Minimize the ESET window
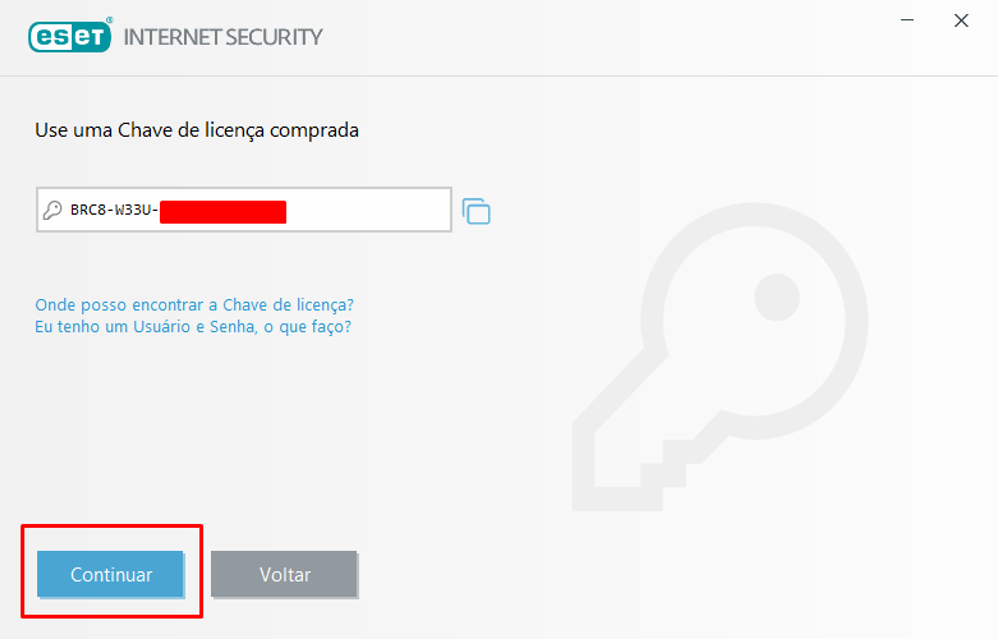This screenshot has width=998, height=639. [x=908, y=21]
